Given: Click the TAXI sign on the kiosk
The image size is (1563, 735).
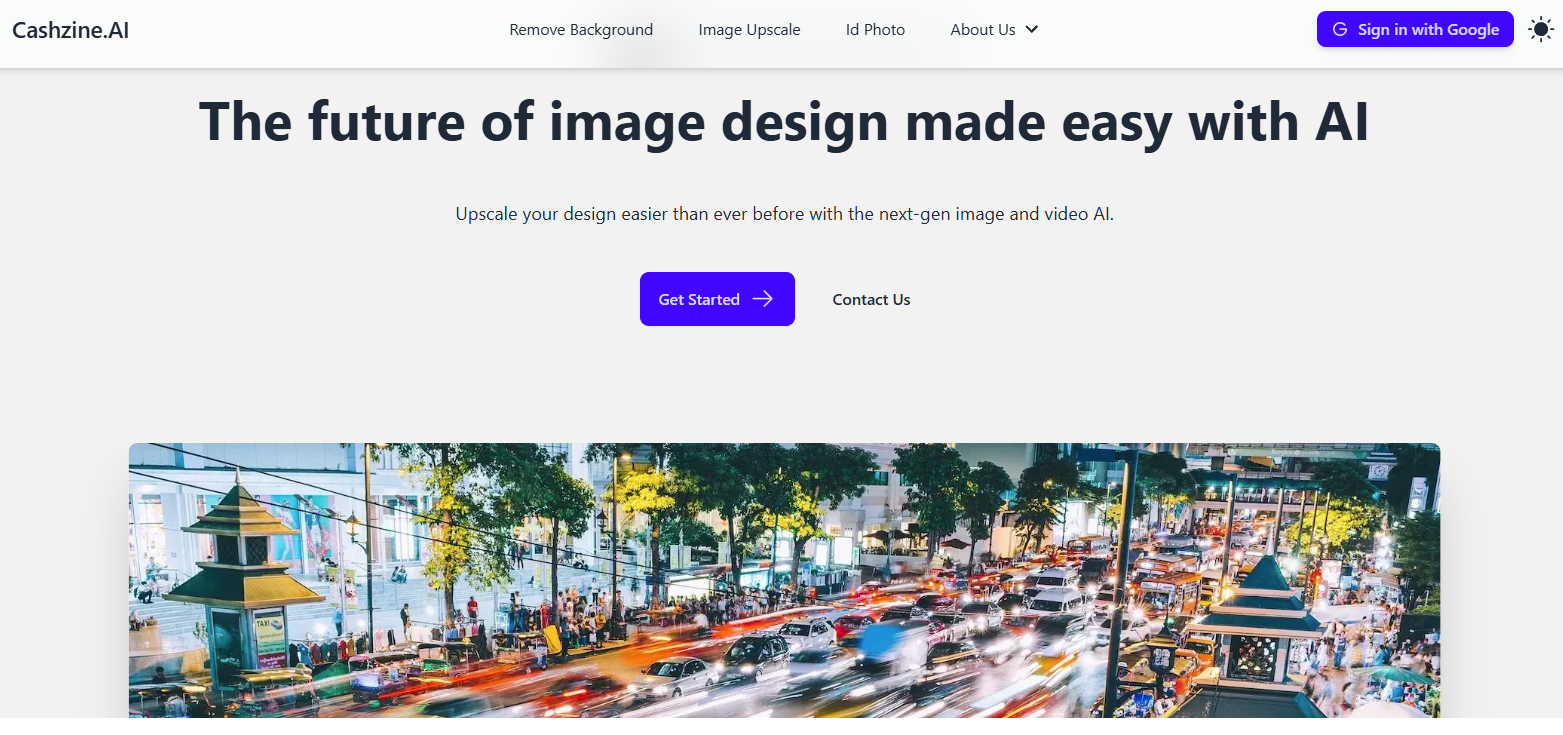Looking at the screenshot, I should click(270, 623).
